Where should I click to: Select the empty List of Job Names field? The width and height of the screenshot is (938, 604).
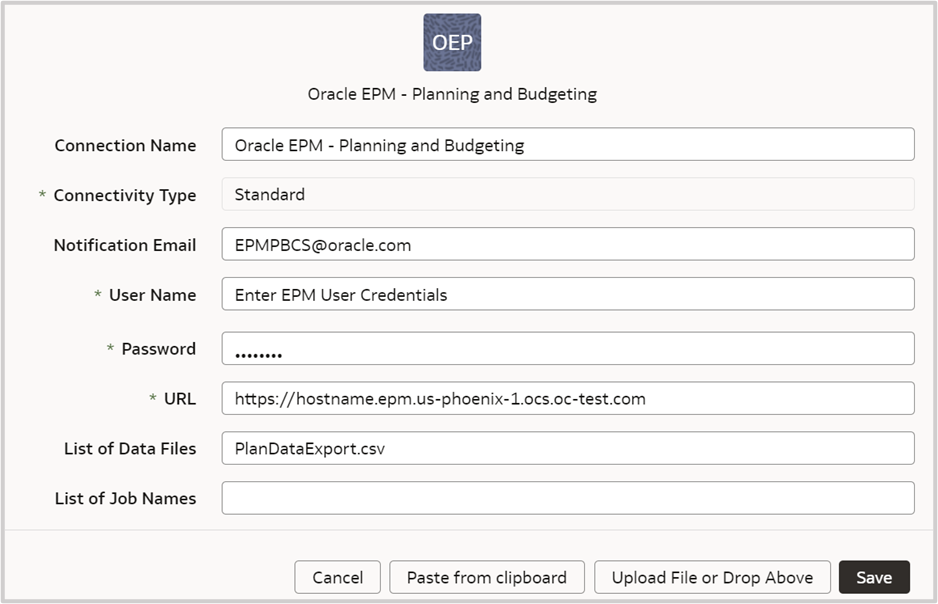(x=567, y=498)
